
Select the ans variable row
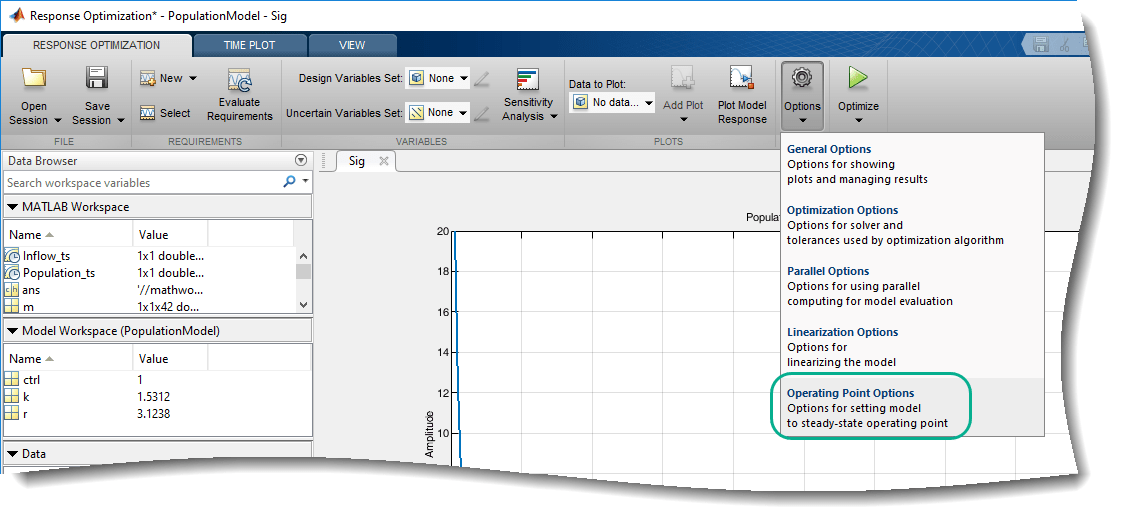(x=149, y=290)
